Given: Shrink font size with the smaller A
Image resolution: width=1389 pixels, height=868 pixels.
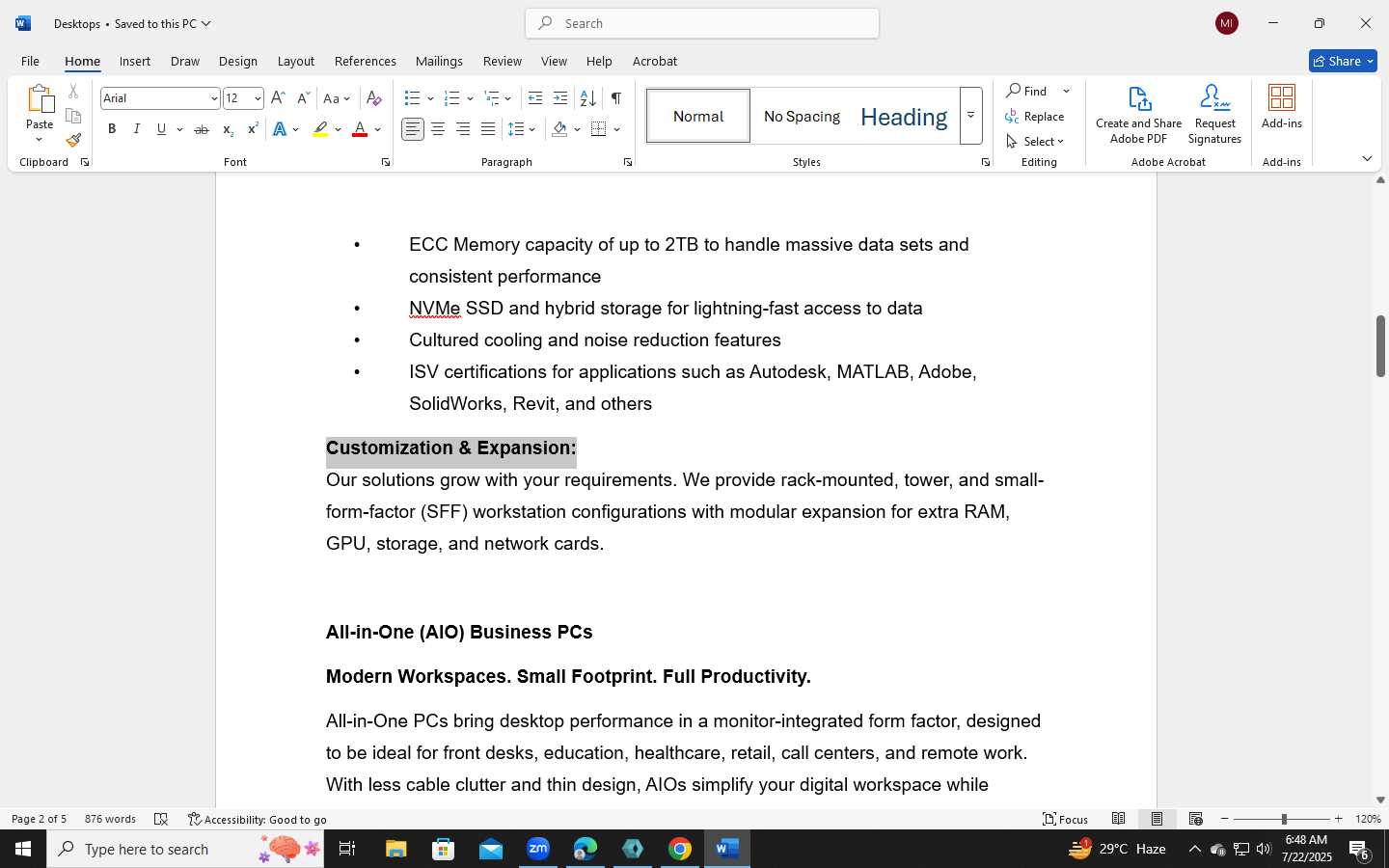Looking at the screenshot, I should click(303, 98).
